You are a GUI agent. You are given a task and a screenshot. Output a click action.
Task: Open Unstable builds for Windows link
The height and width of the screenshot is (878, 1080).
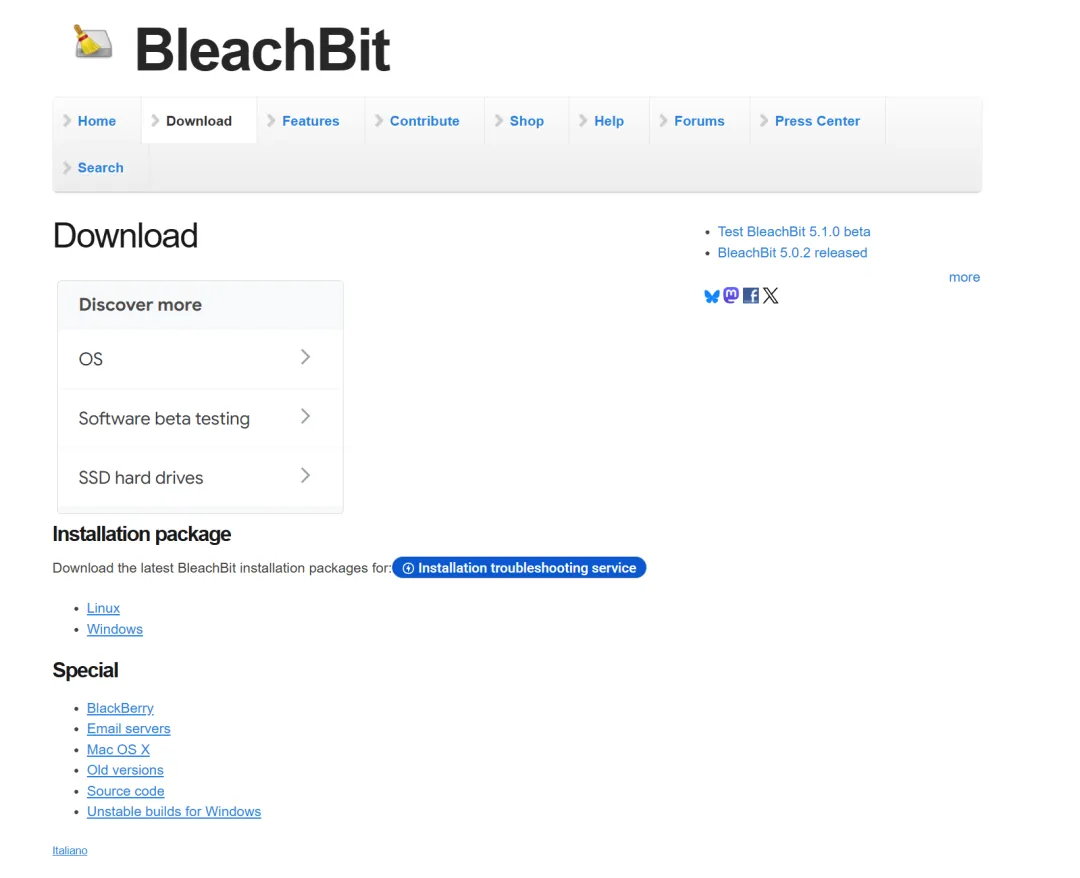point(174,812)
